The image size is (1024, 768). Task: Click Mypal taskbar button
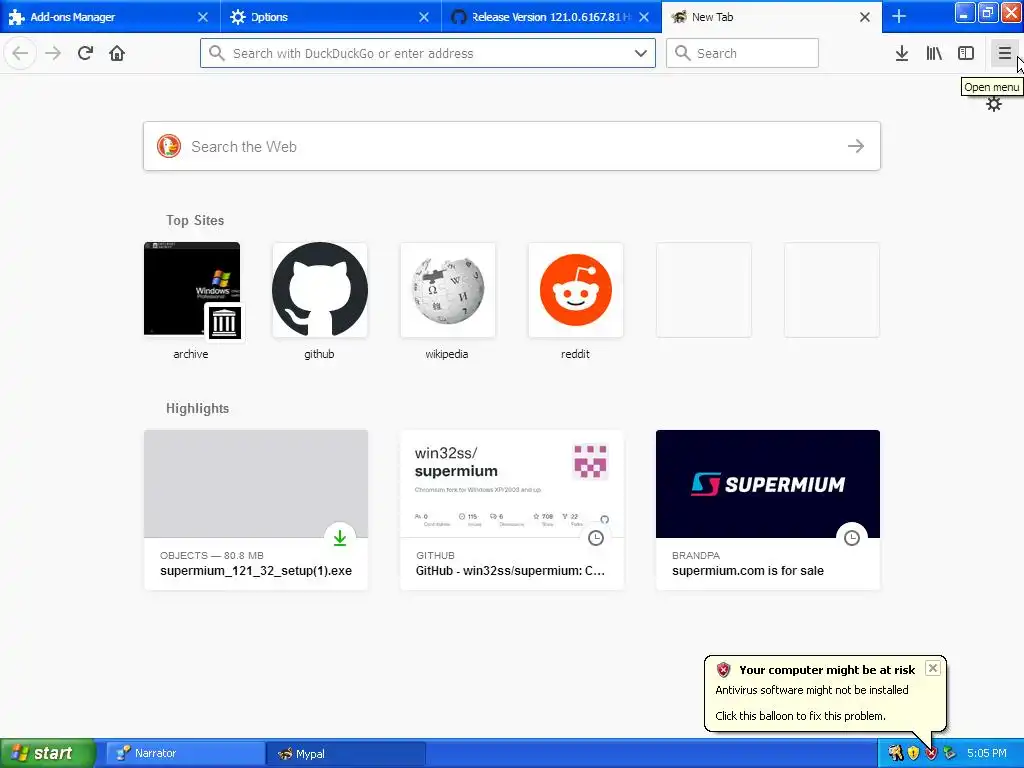pos(346,754)
